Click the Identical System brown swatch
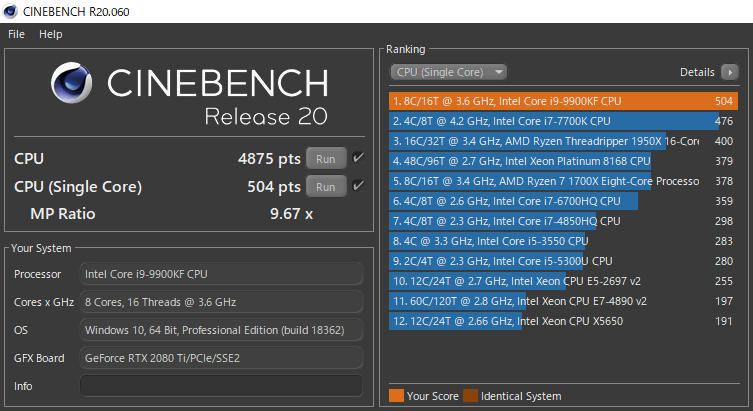753x411 pixels. (x=470, y=396)
